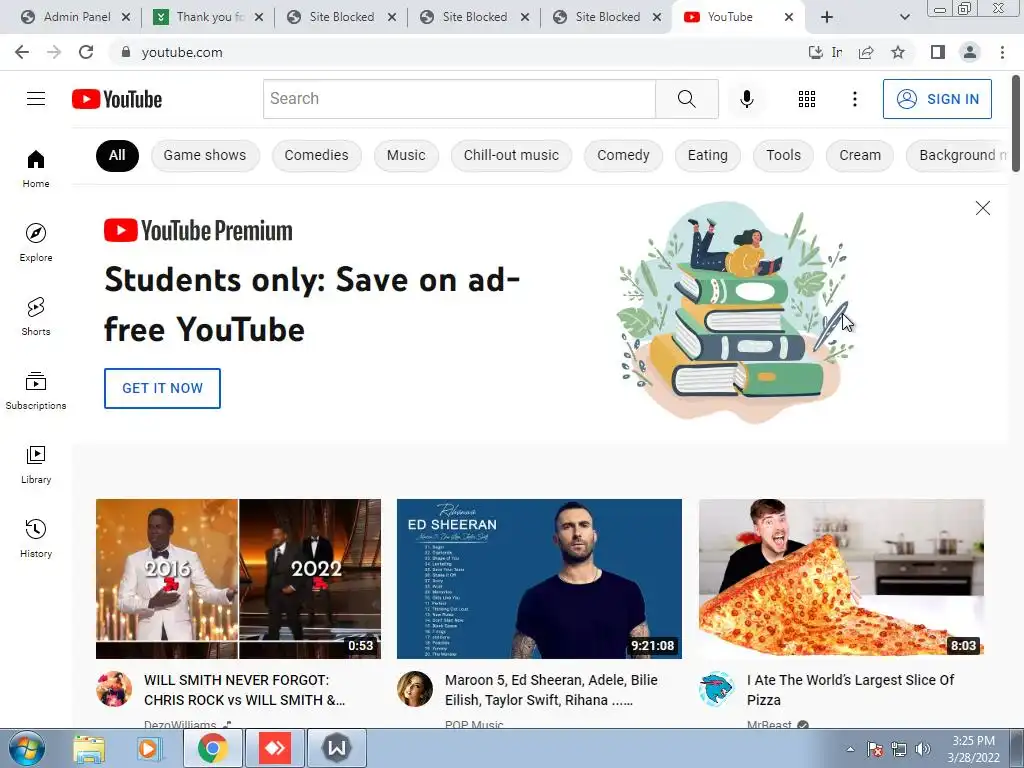Click the SIGN IN button
Screen dimensions: 1024x768
(x=937, y=99)
